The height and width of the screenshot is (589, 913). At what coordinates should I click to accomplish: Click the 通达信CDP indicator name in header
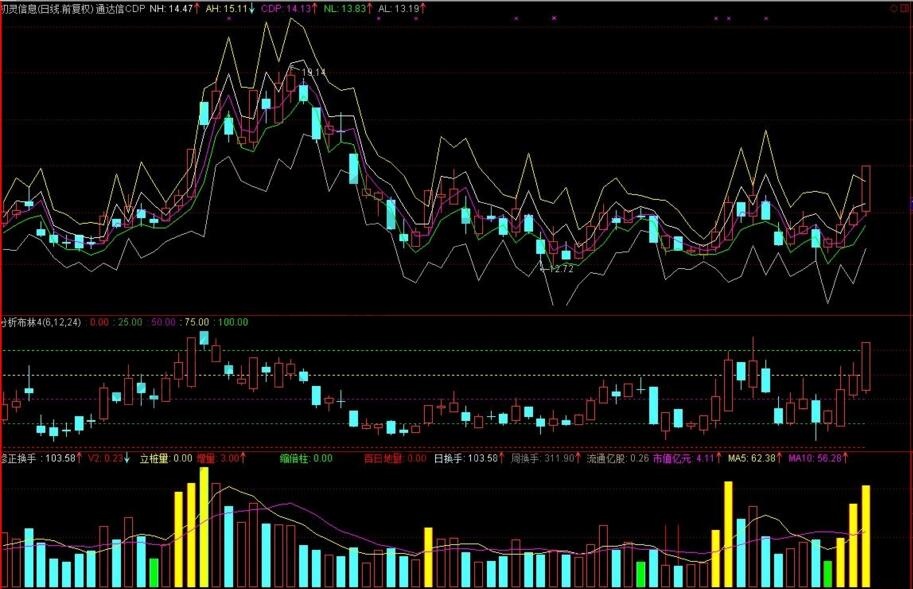(x=120, y=7)
